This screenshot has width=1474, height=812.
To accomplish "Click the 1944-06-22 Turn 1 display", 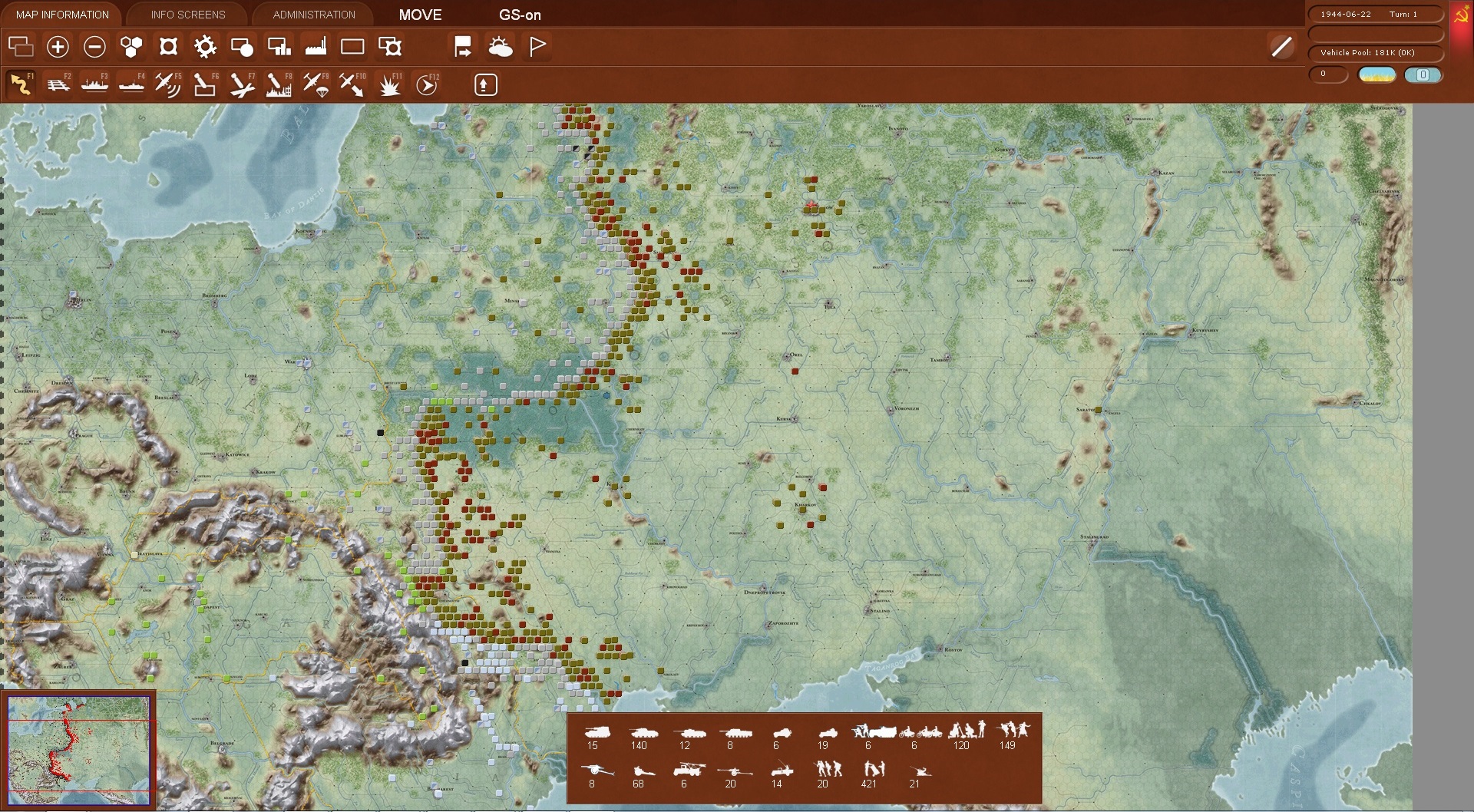I will pyautogui.click(x=1375, y=13).
